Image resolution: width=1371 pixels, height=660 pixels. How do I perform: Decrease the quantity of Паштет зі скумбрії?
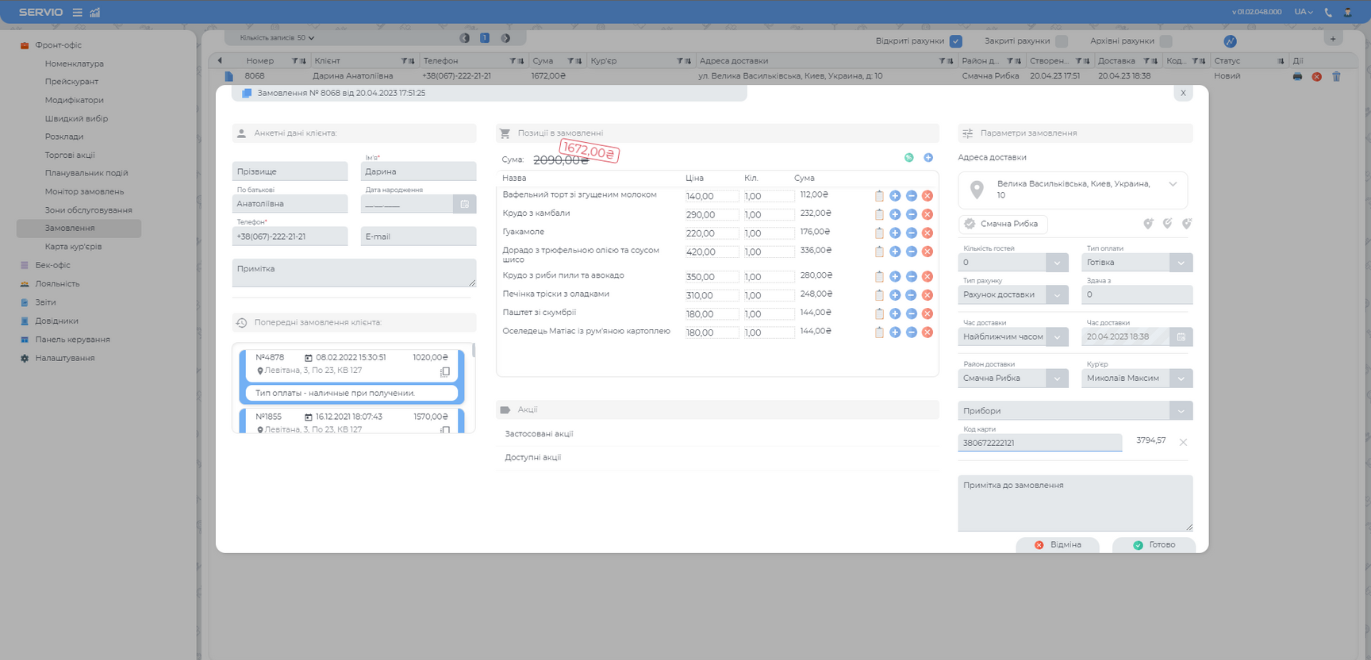911,314
